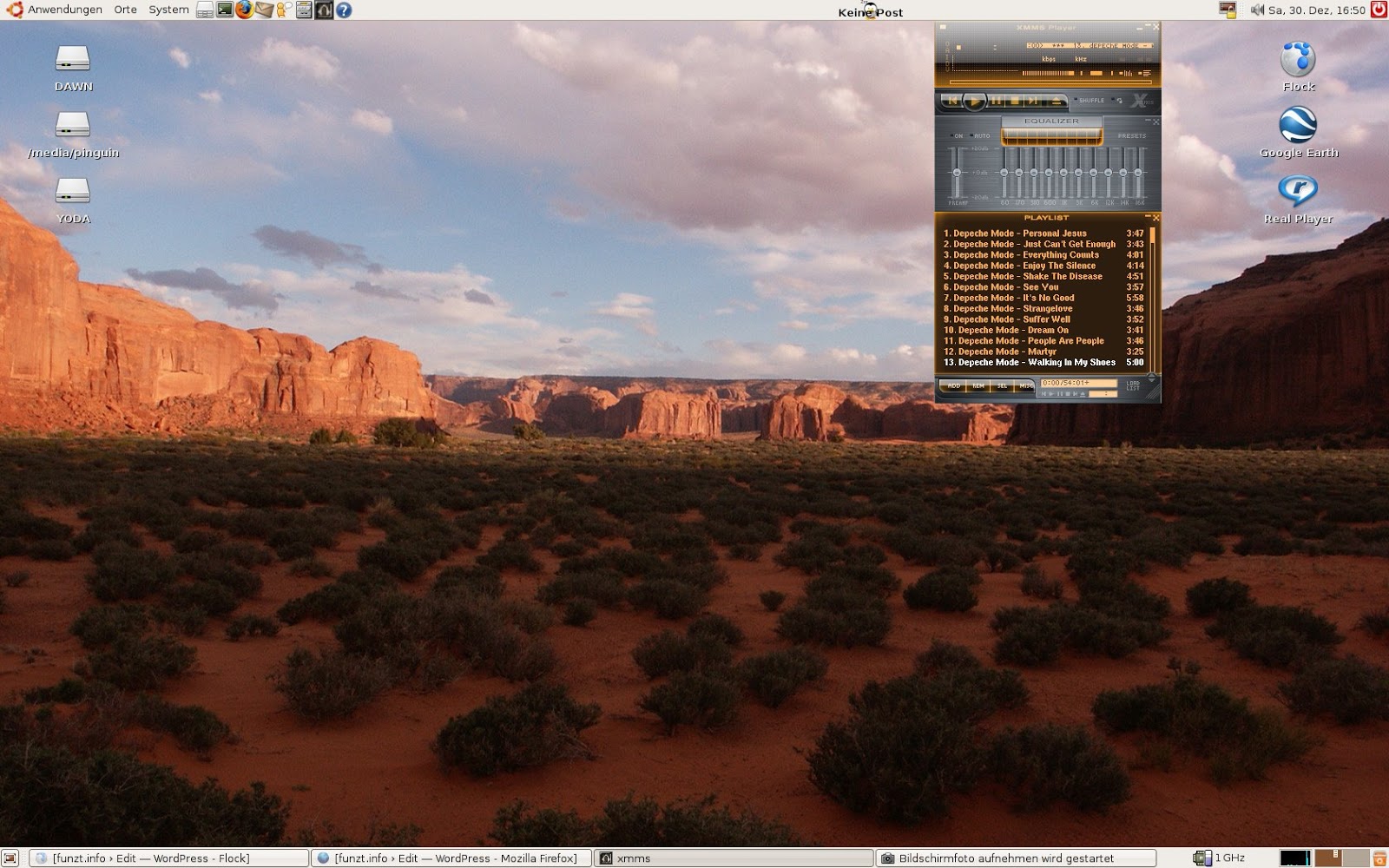This screenshot has height=868, width=1389.
Task: Click the Eject button in XMMS
Action: [1057, 102]
